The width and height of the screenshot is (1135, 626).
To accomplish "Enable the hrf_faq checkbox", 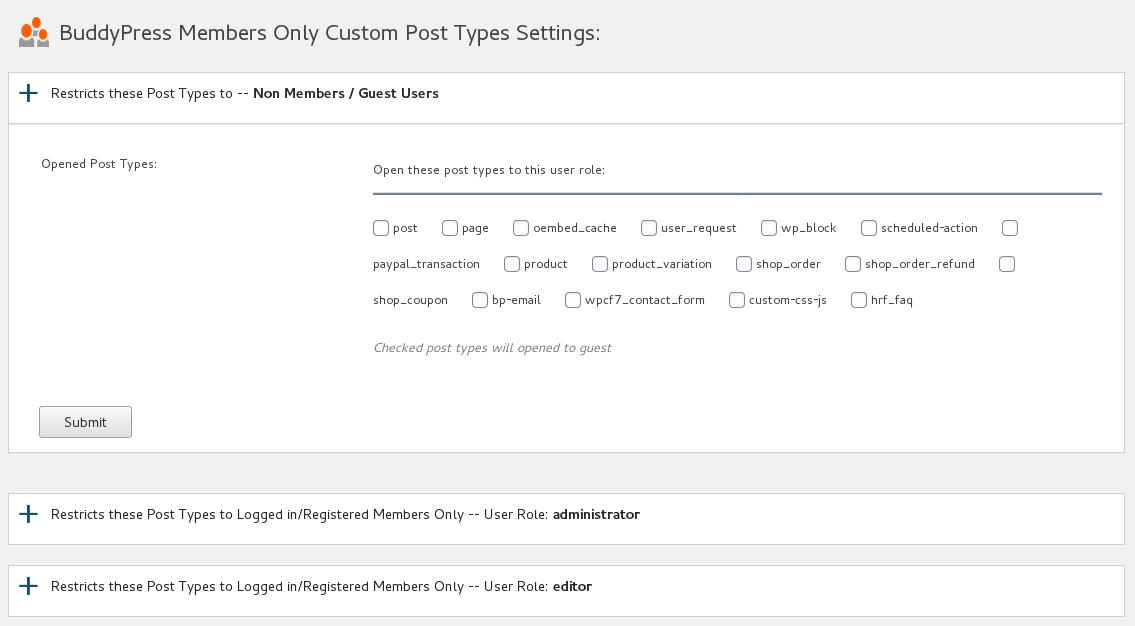I will [858, 300].
